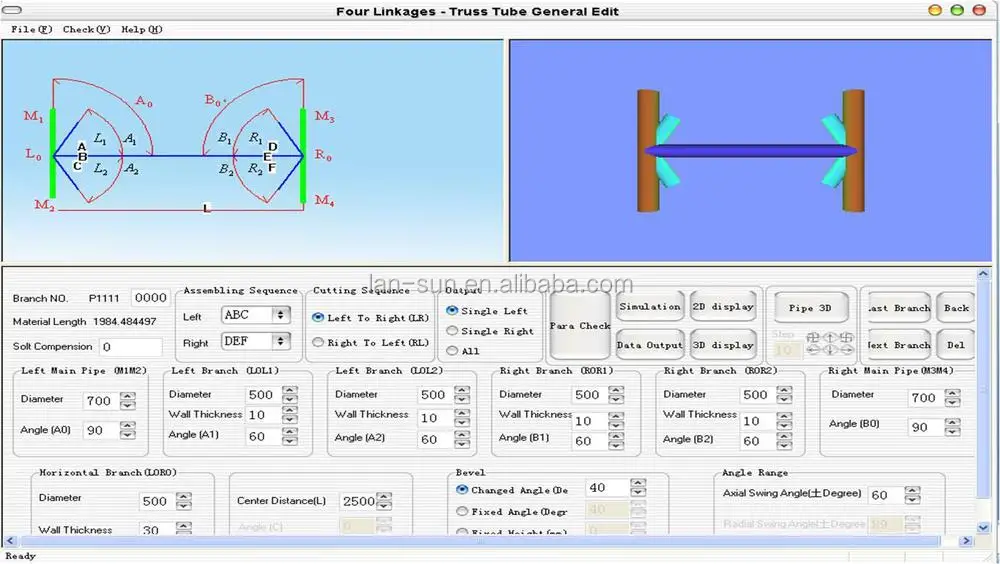
Task: Select Right To Left (RL) cutting sequence
Action: 319,342
